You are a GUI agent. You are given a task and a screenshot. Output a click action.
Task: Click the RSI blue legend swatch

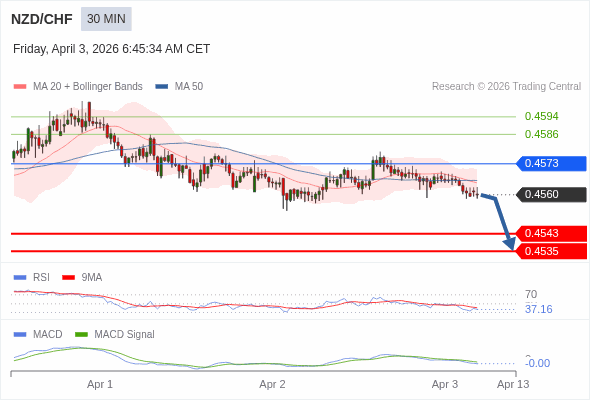tap(20, 278)
